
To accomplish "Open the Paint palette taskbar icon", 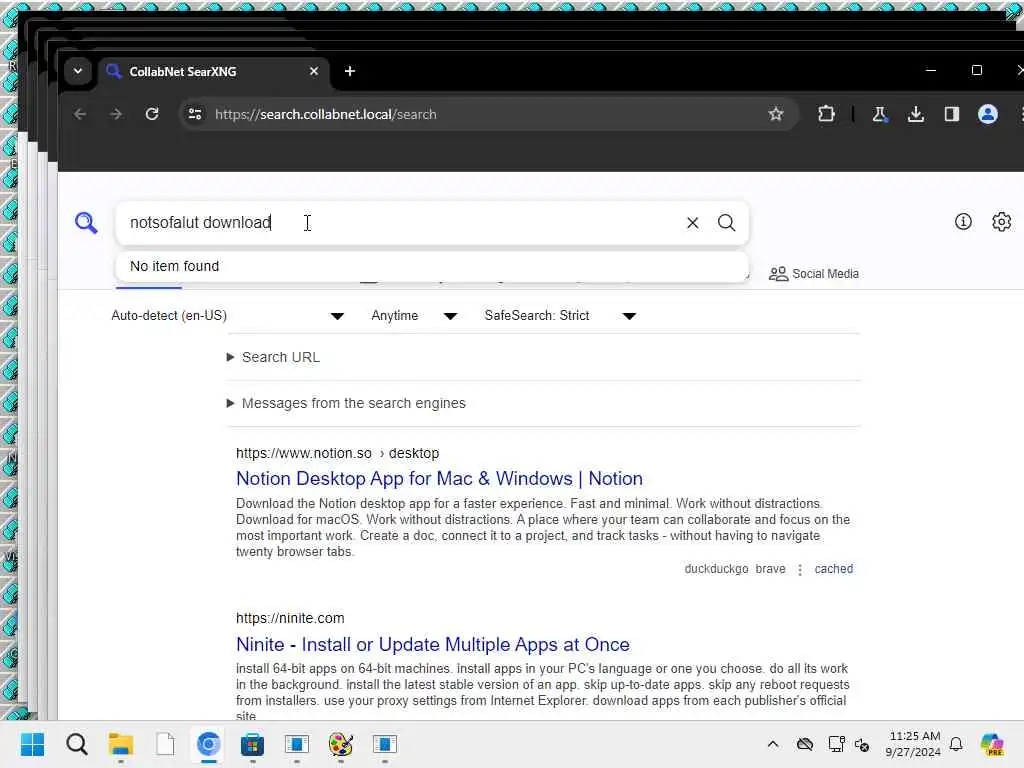I will (340, 744).
